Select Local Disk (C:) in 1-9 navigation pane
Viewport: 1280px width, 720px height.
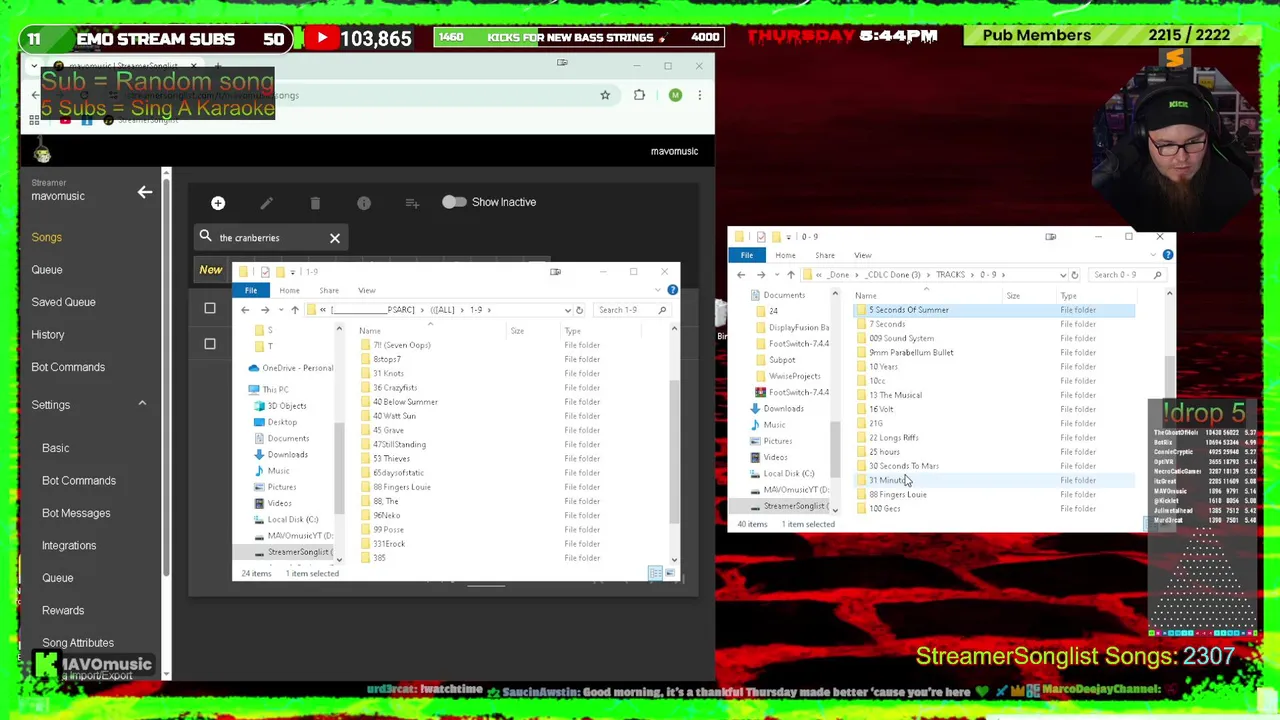[x=292, y=520]
